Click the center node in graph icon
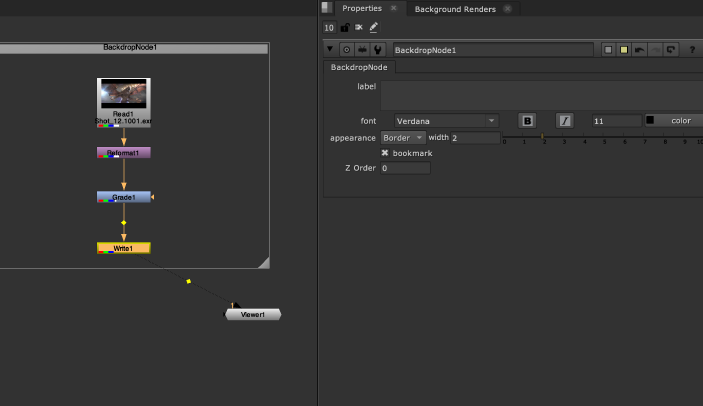The width and height of the screenshot is (703, 406). (x=347, y=50)
